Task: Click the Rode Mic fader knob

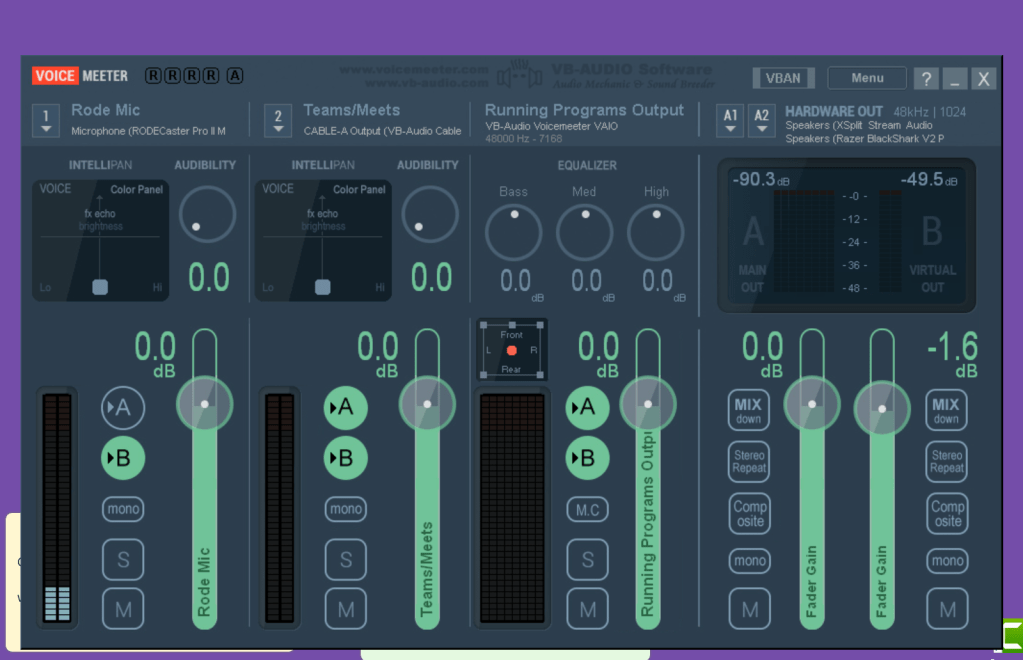Action: [x=204, y=404]
